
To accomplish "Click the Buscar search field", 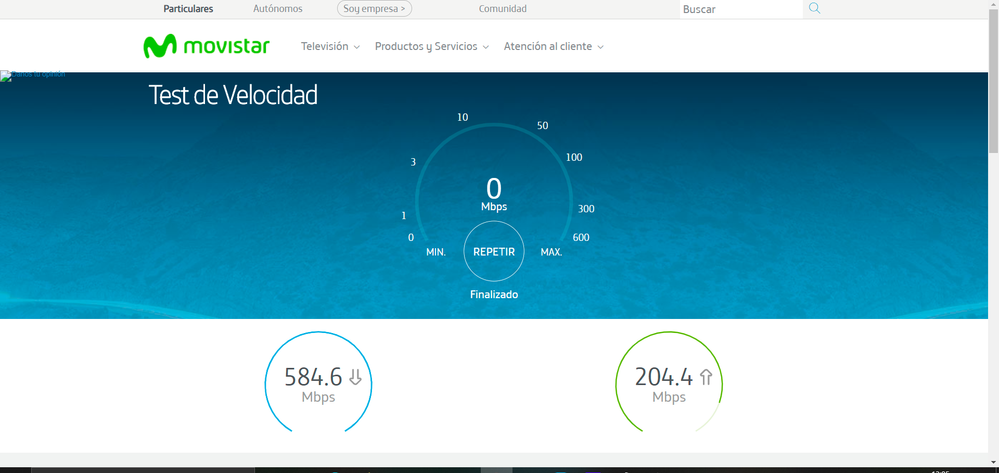I will [741, 9].
